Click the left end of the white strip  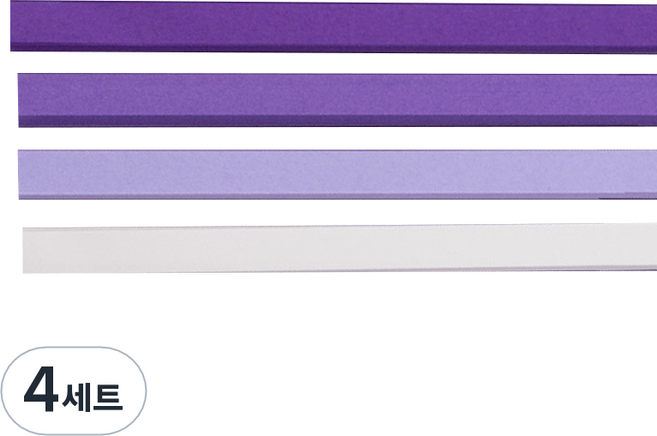tap(29, 250)
